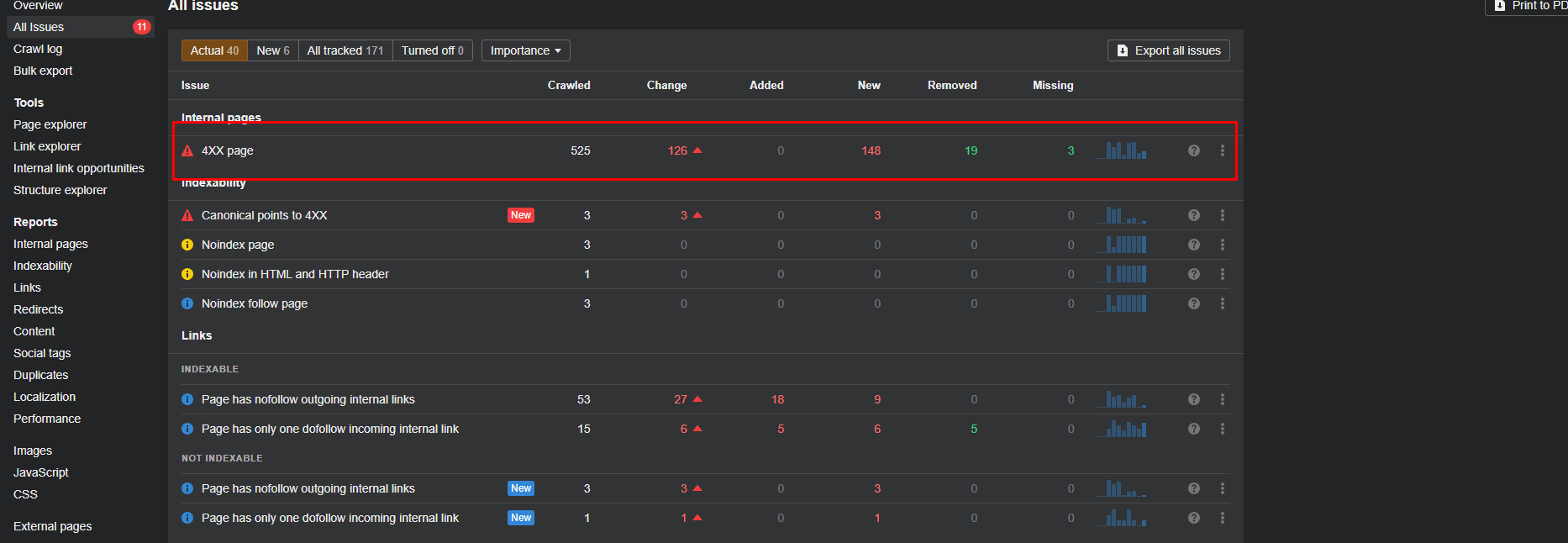
Task: Open the Links report in sidebar
Action: [27, 287]
